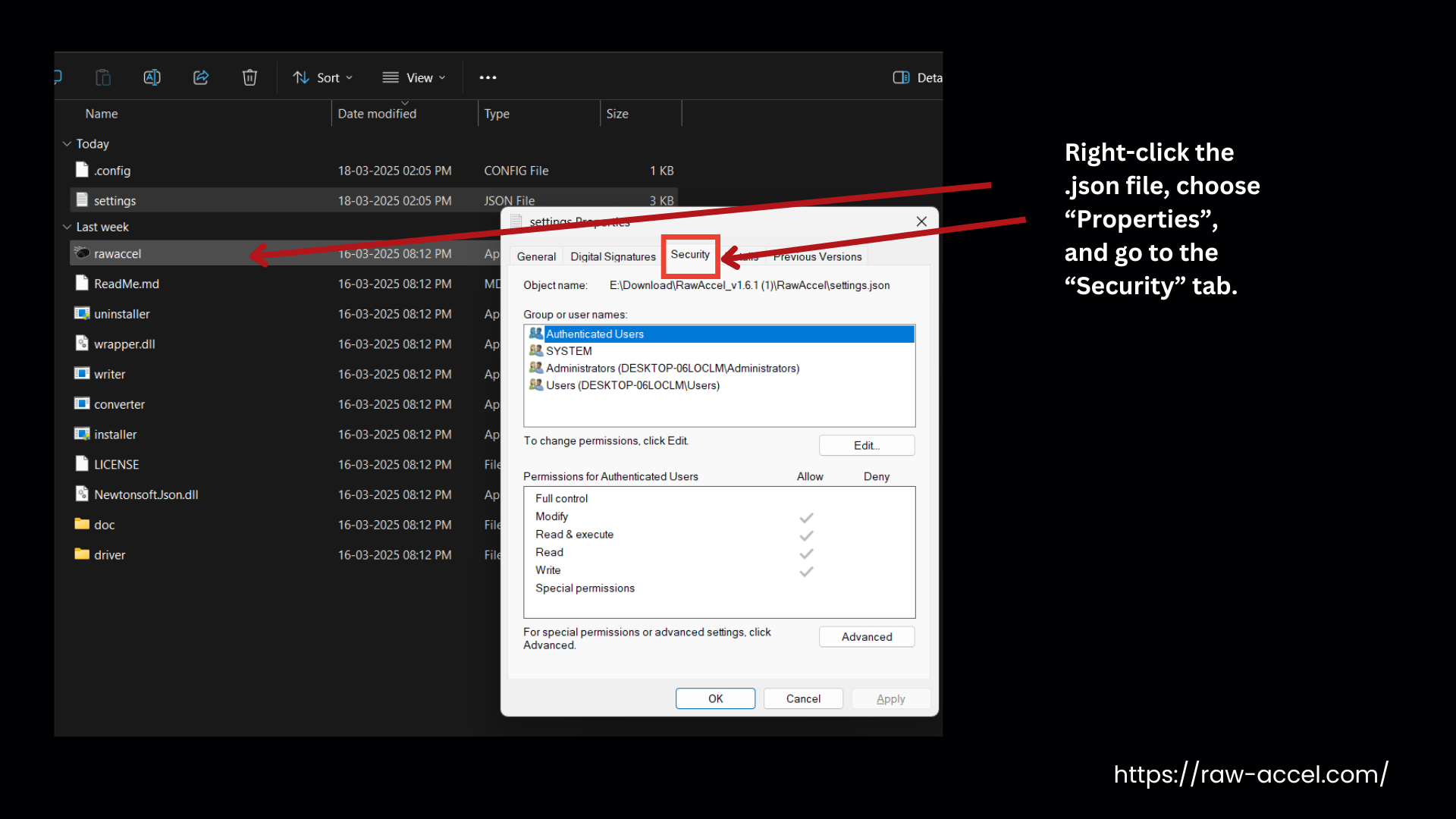Click the date modified cell for driver
The height and width of the screenshot is (819, 1456).
tap(394, 555)
